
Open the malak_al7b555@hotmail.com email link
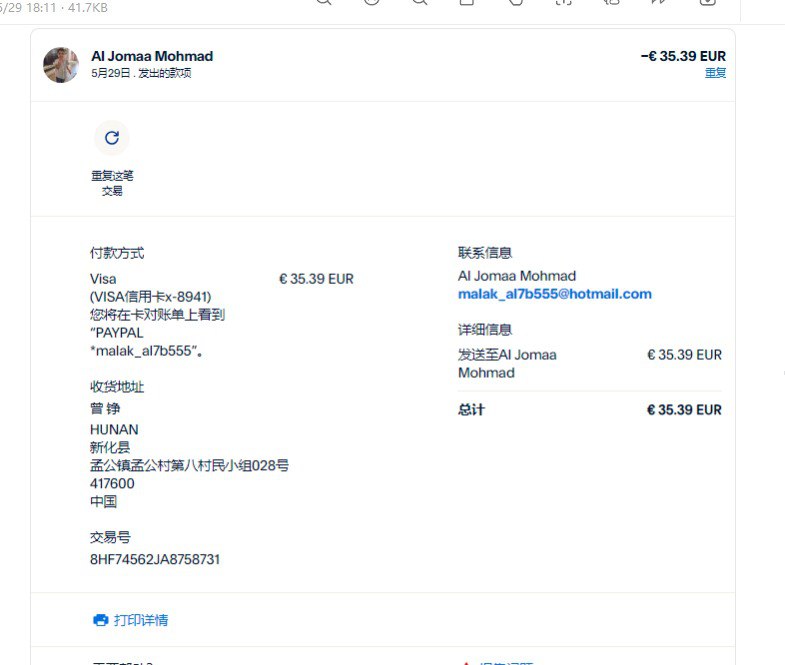555,294
